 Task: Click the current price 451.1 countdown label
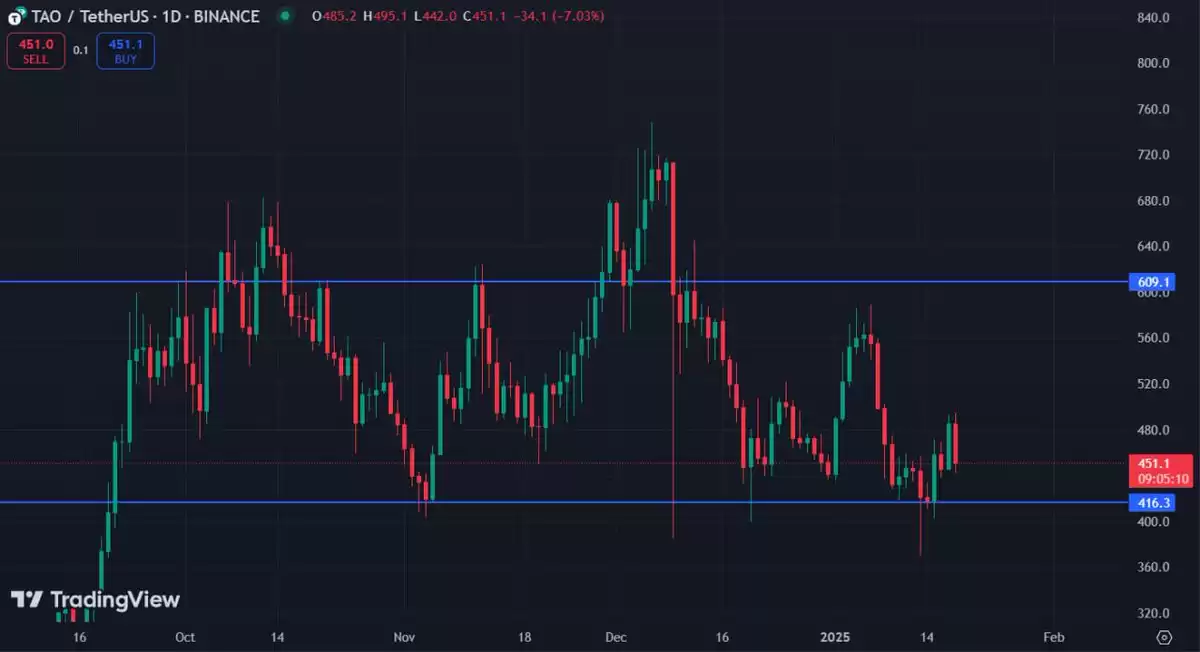[1161, 470]
